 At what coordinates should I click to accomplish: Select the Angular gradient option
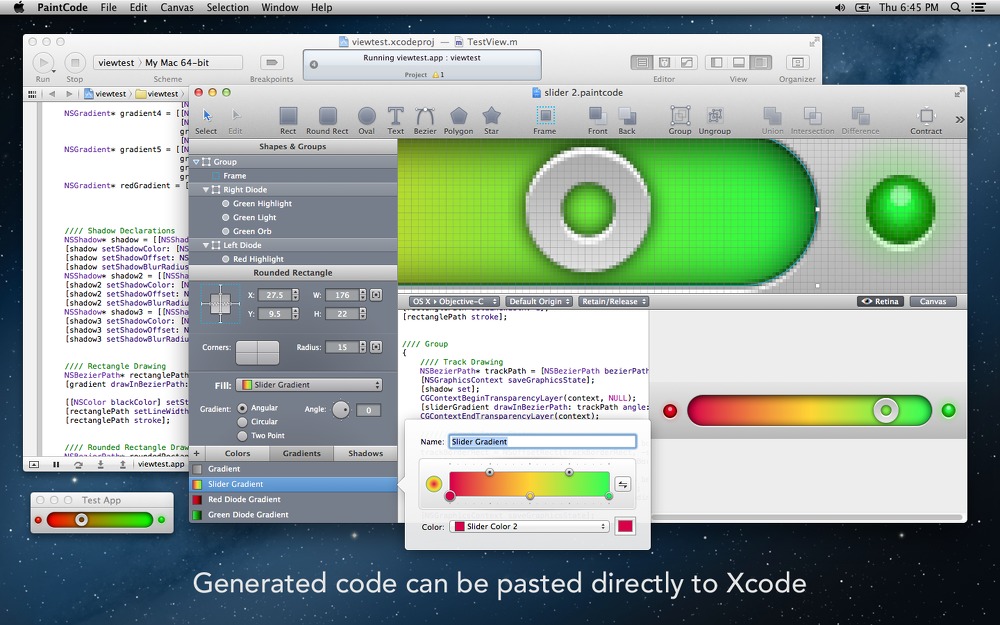point(242,408)
